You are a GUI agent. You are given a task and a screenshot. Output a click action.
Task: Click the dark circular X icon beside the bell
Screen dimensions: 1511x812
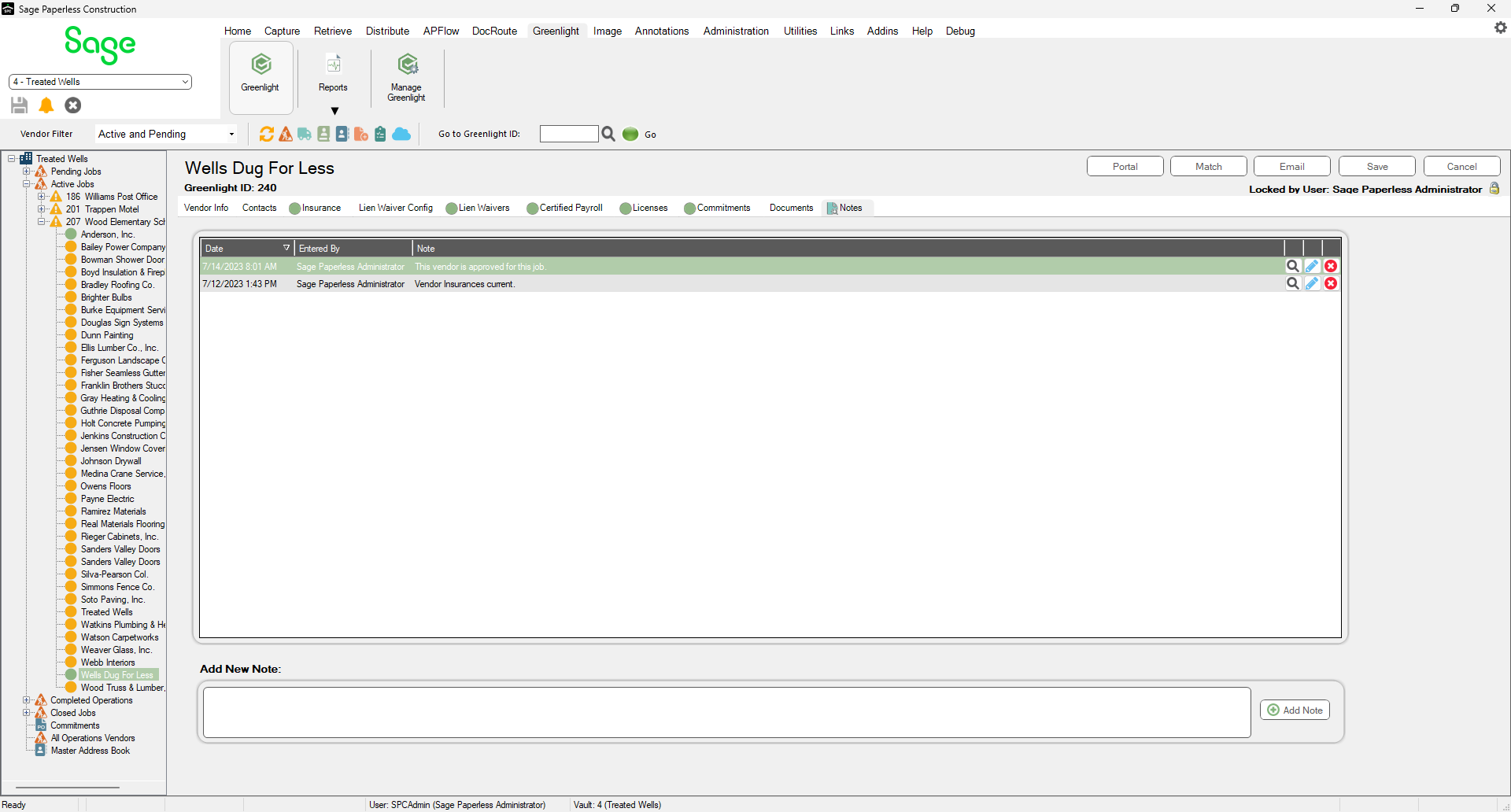coord(73,105)
